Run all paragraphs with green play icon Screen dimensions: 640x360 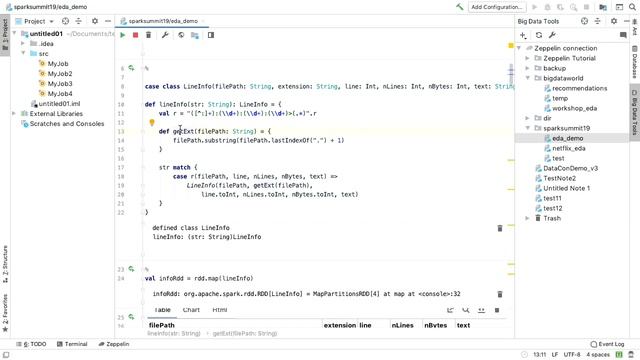coord(122,35)
